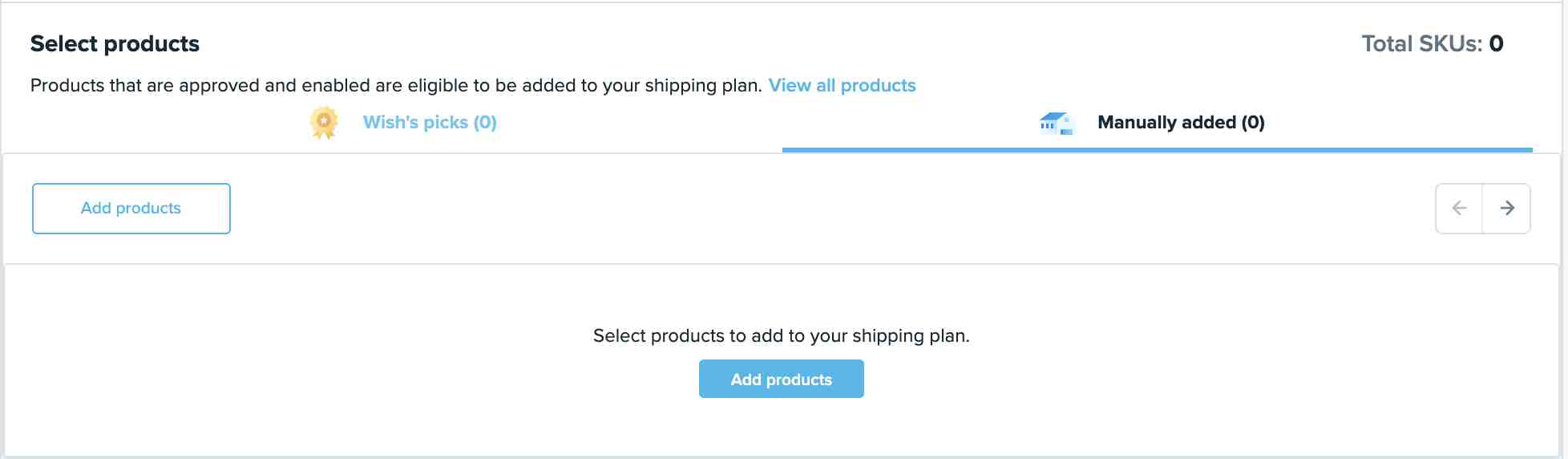
Task: Click the Total SKUs label
Action: click(1422, 44)
